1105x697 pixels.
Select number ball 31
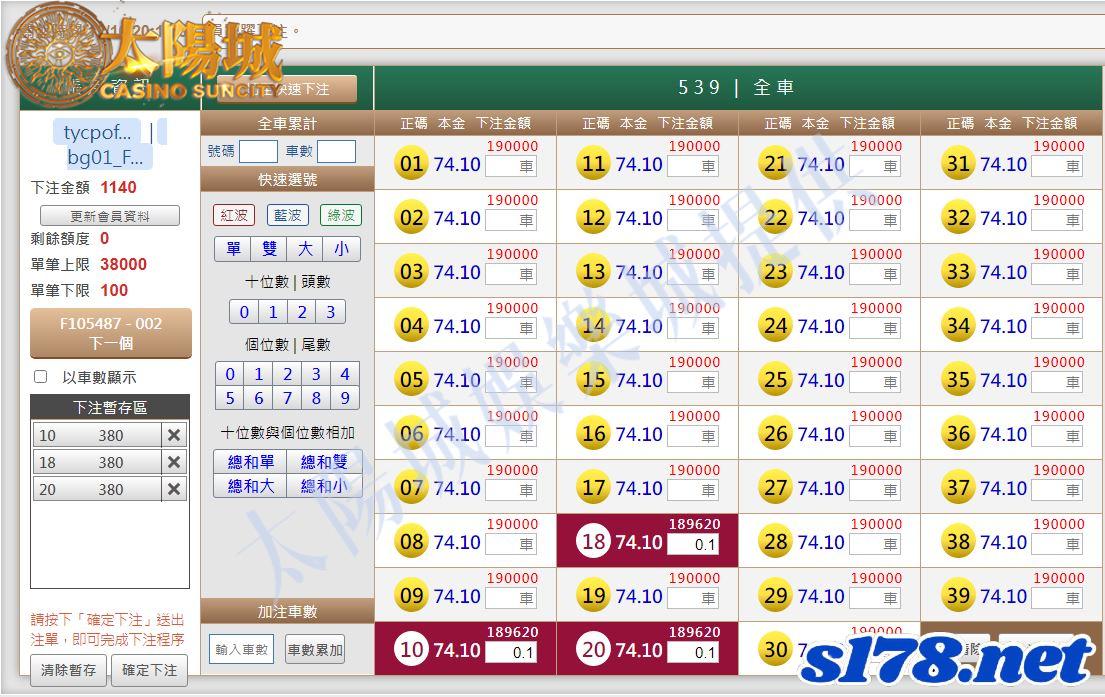click(x=958, y=164)
